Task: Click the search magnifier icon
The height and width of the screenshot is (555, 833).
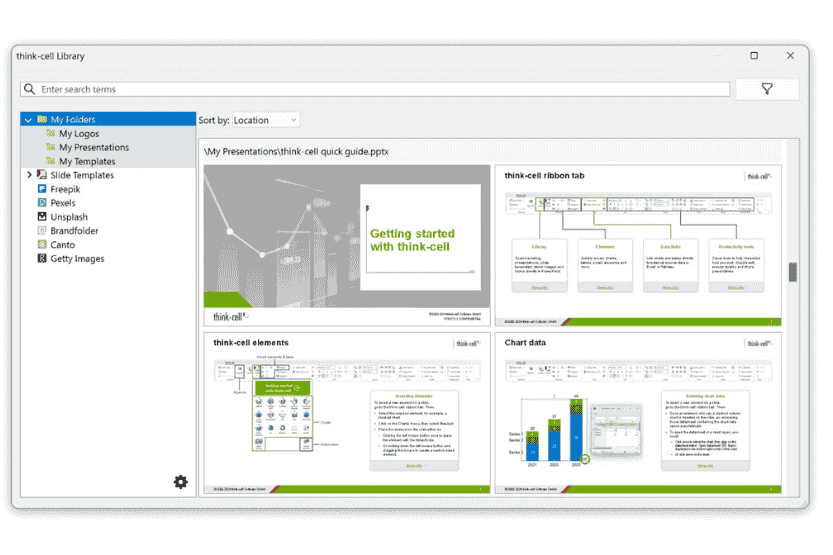Action: click(x=30, y=89)
